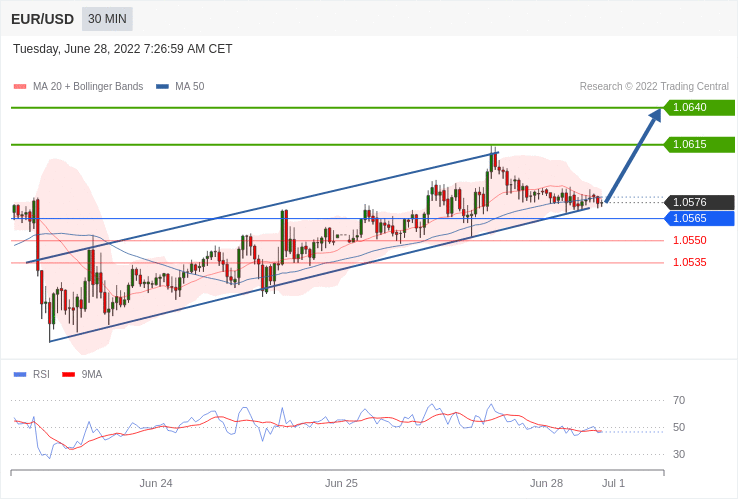Screen dimensions: 738x500
Task: Select the EUR/USD symbol title
Action: pos(42,19)
